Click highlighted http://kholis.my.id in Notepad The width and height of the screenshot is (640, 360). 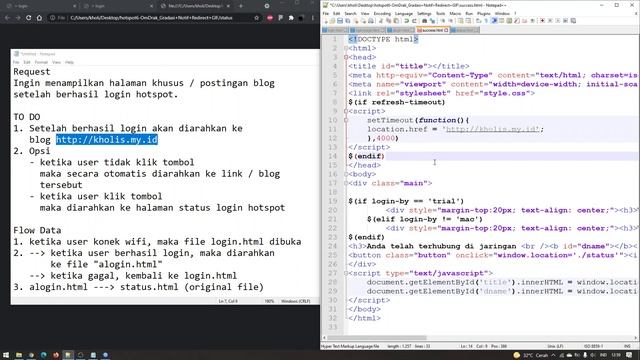point(107,140)
